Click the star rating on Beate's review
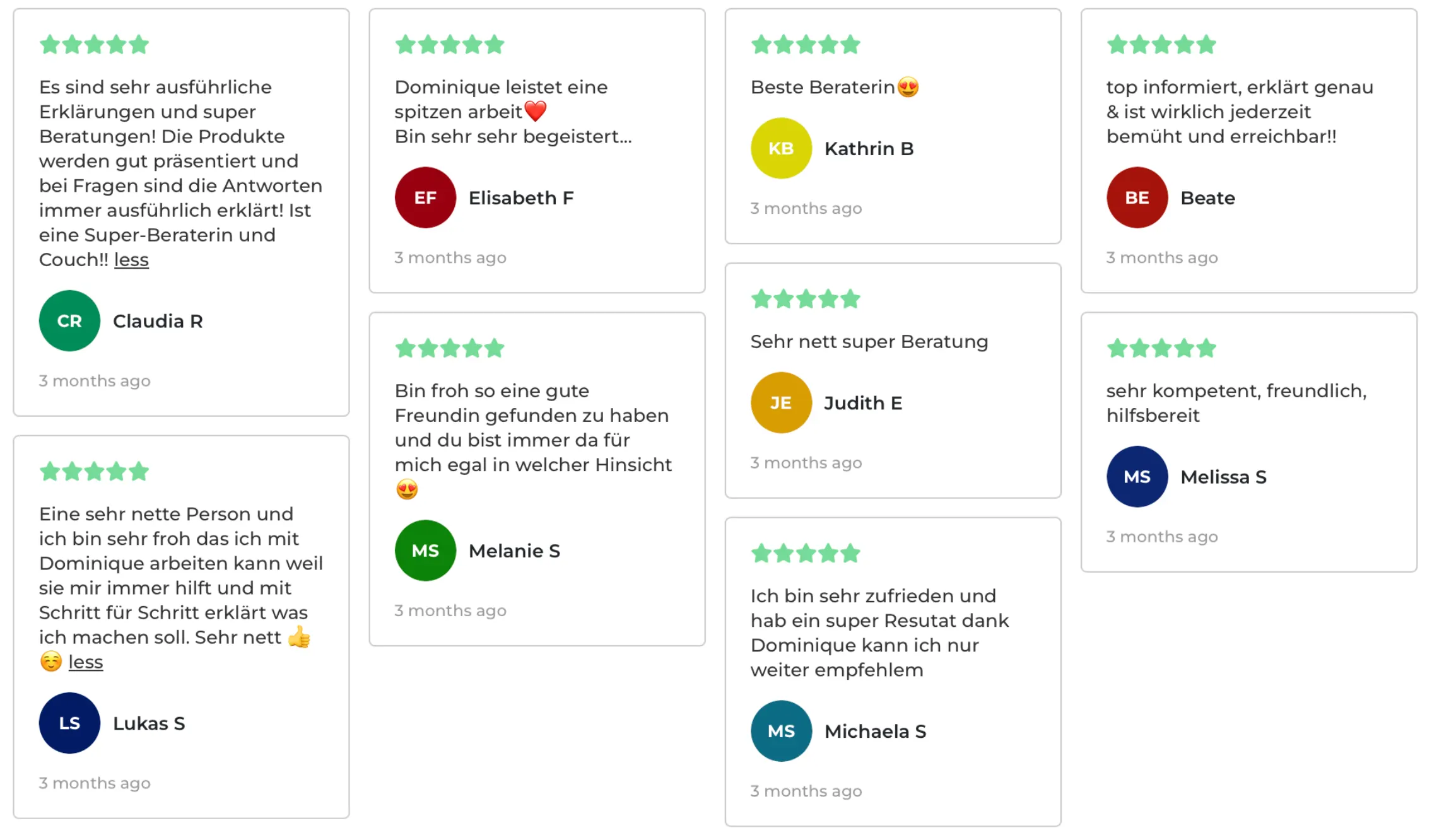This screenshot has height=840, width=1432. [1161, 45]
